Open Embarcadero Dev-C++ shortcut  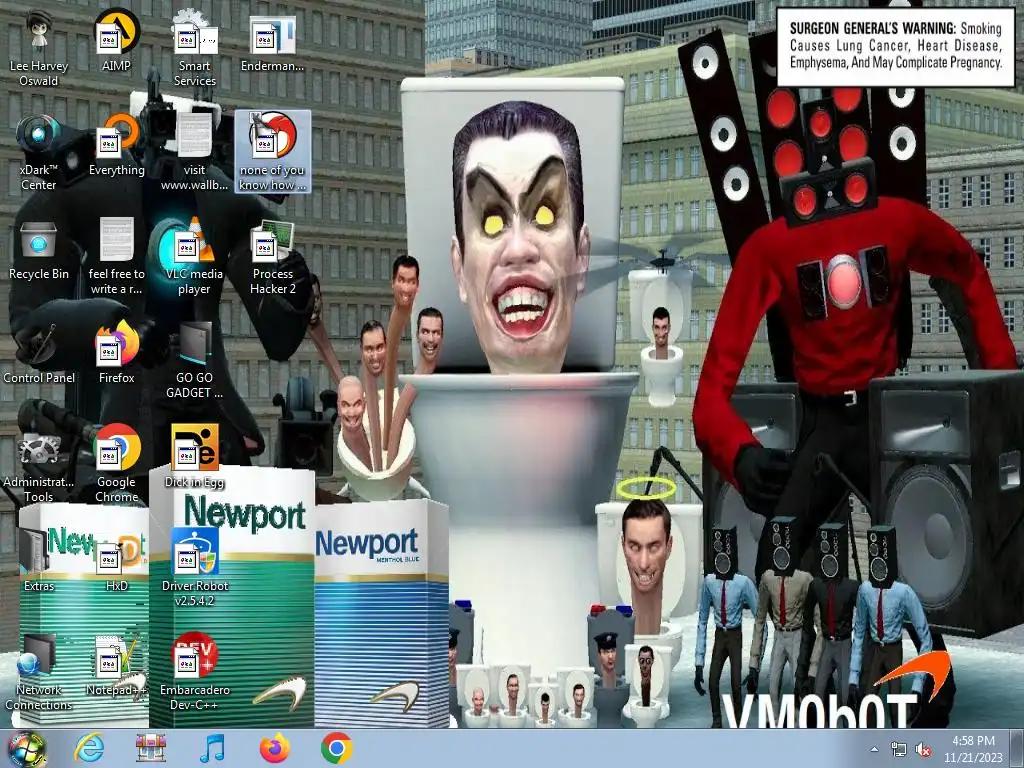[195, 673]
